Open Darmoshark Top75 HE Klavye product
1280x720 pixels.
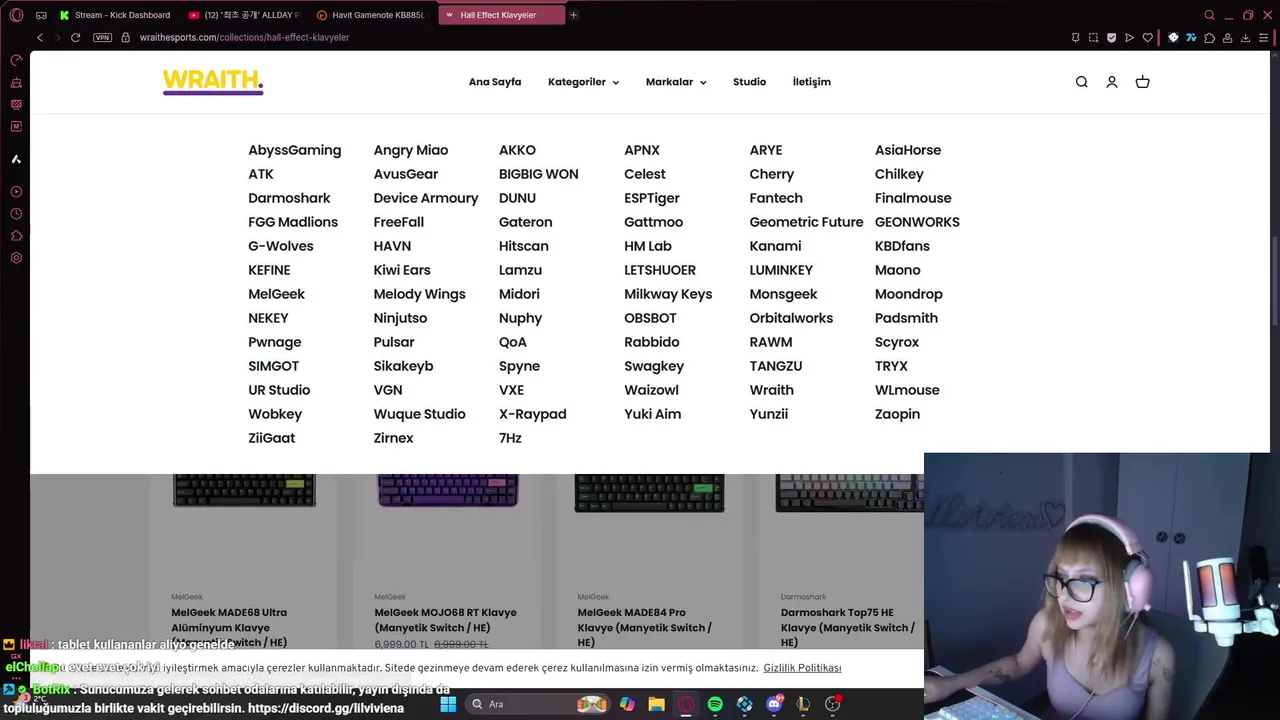[x=848, y=627]
